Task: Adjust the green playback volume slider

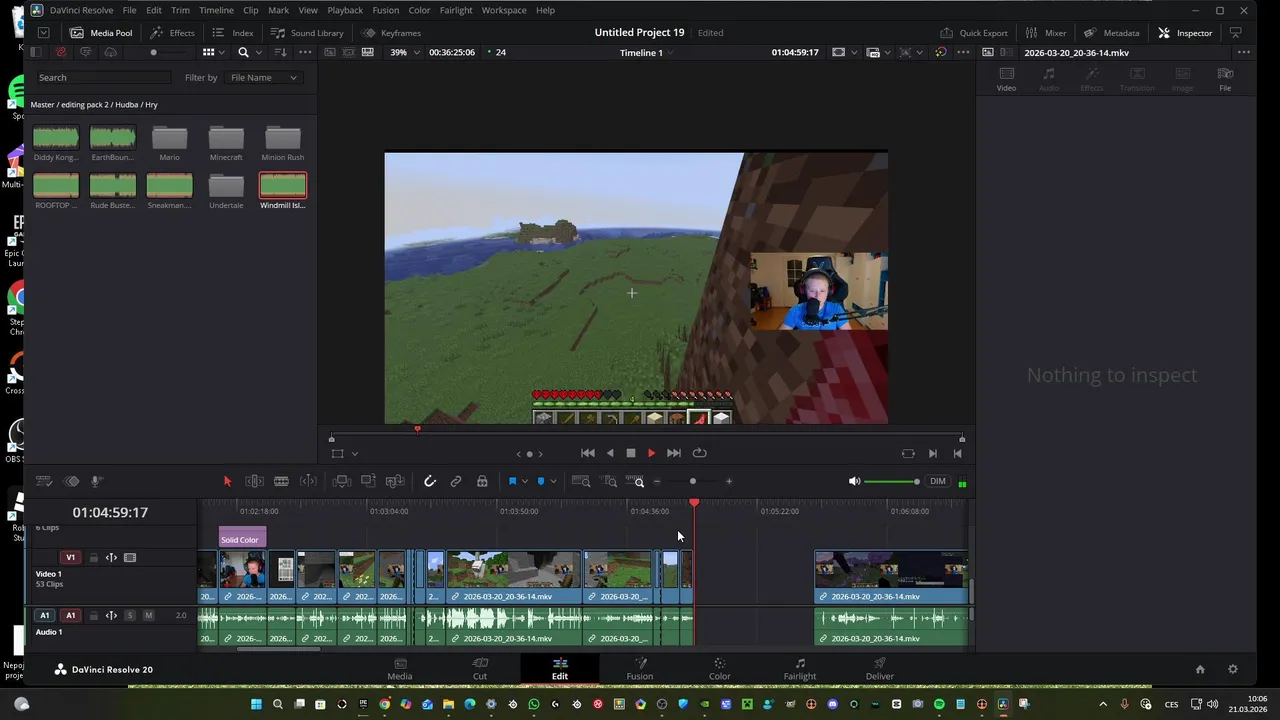Action: point(891,481)
